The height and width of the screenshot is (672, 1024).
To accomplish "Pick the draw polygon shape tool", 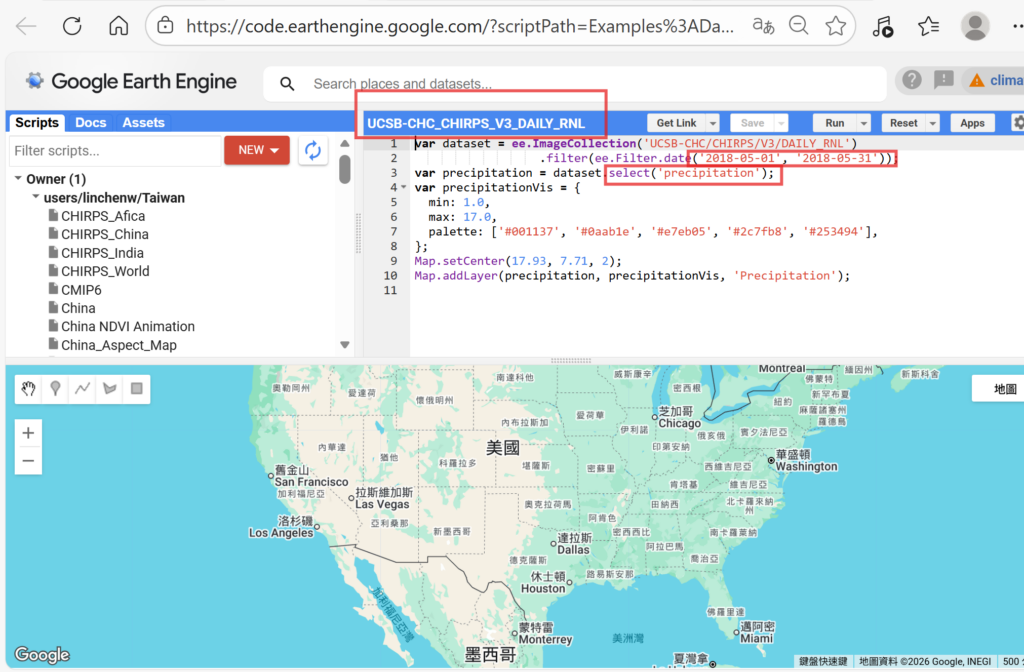I will click(110, 389).
